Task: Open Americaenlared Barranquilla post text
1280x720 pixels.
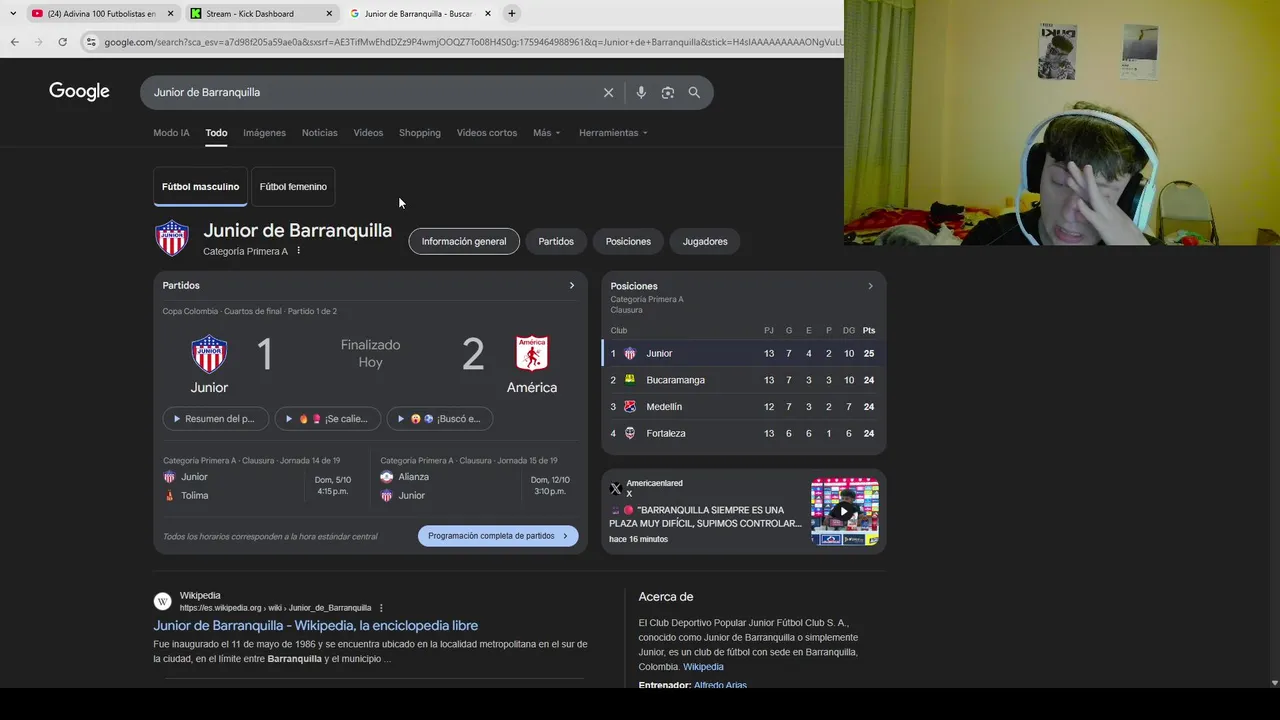Action: [x=706, y=516]
